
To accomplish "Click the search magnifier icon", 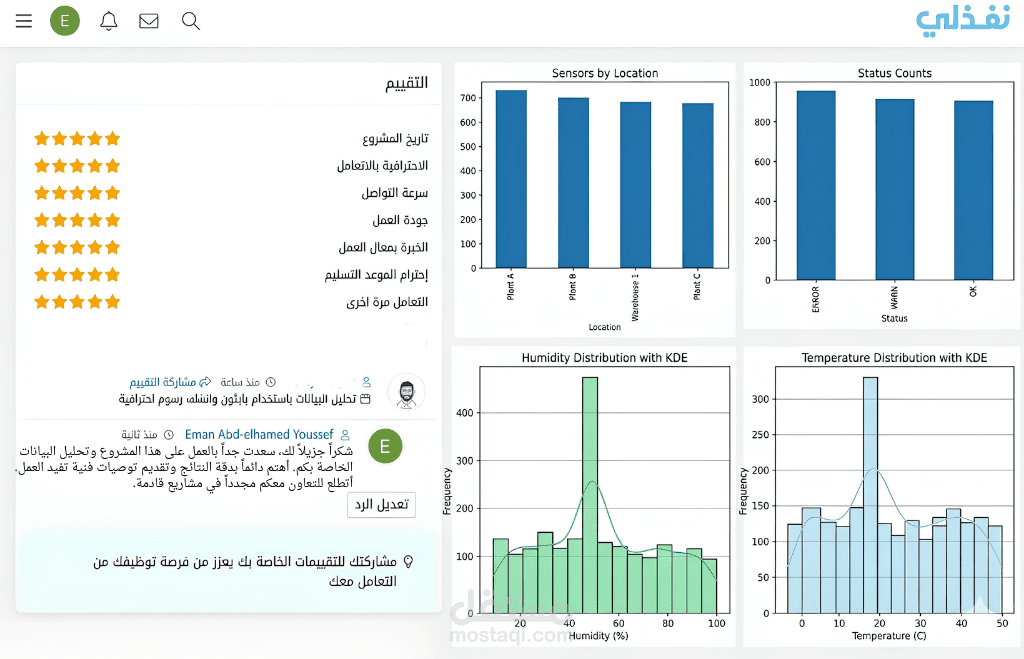I will [191, 21].
